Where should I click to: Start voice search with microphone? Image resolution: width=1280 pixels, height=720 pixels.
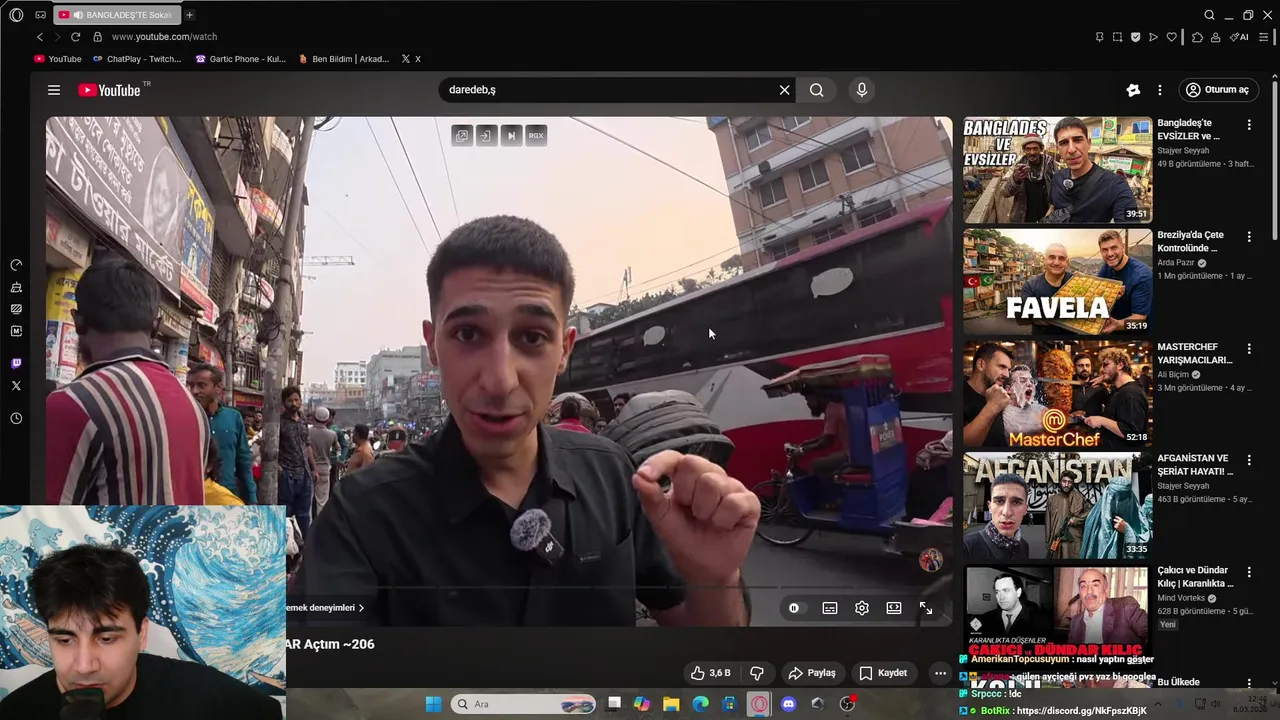point(862,90)
